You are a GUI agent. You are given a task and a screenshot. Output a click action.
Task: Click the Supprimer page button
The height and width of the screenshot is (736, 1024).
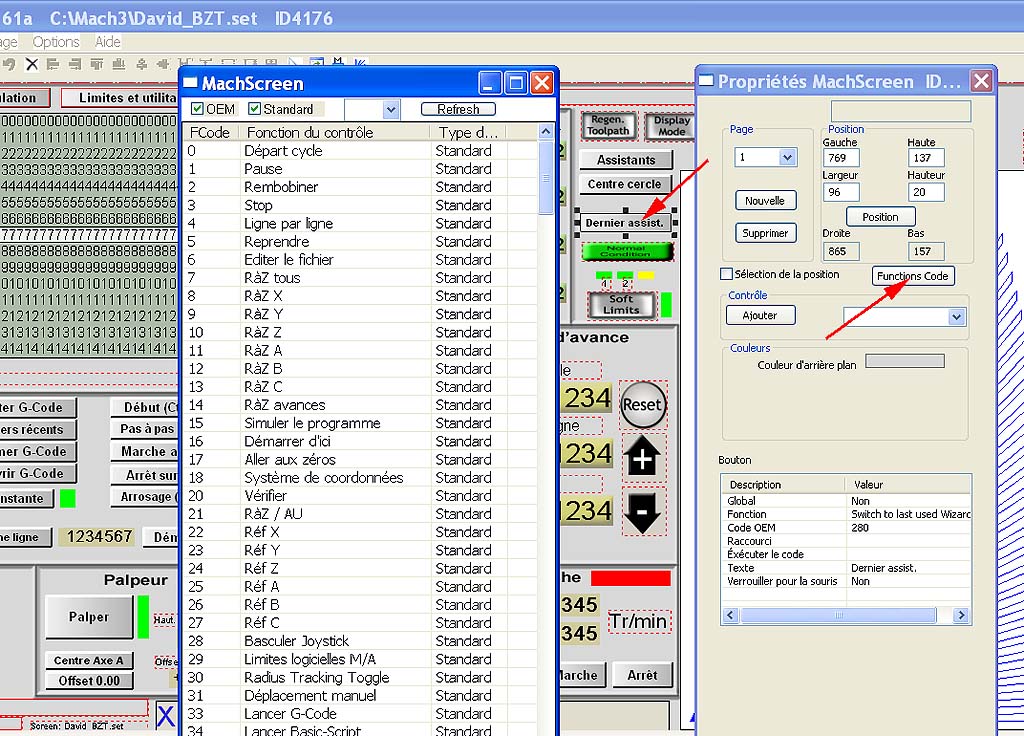click(x=765, y=233)
